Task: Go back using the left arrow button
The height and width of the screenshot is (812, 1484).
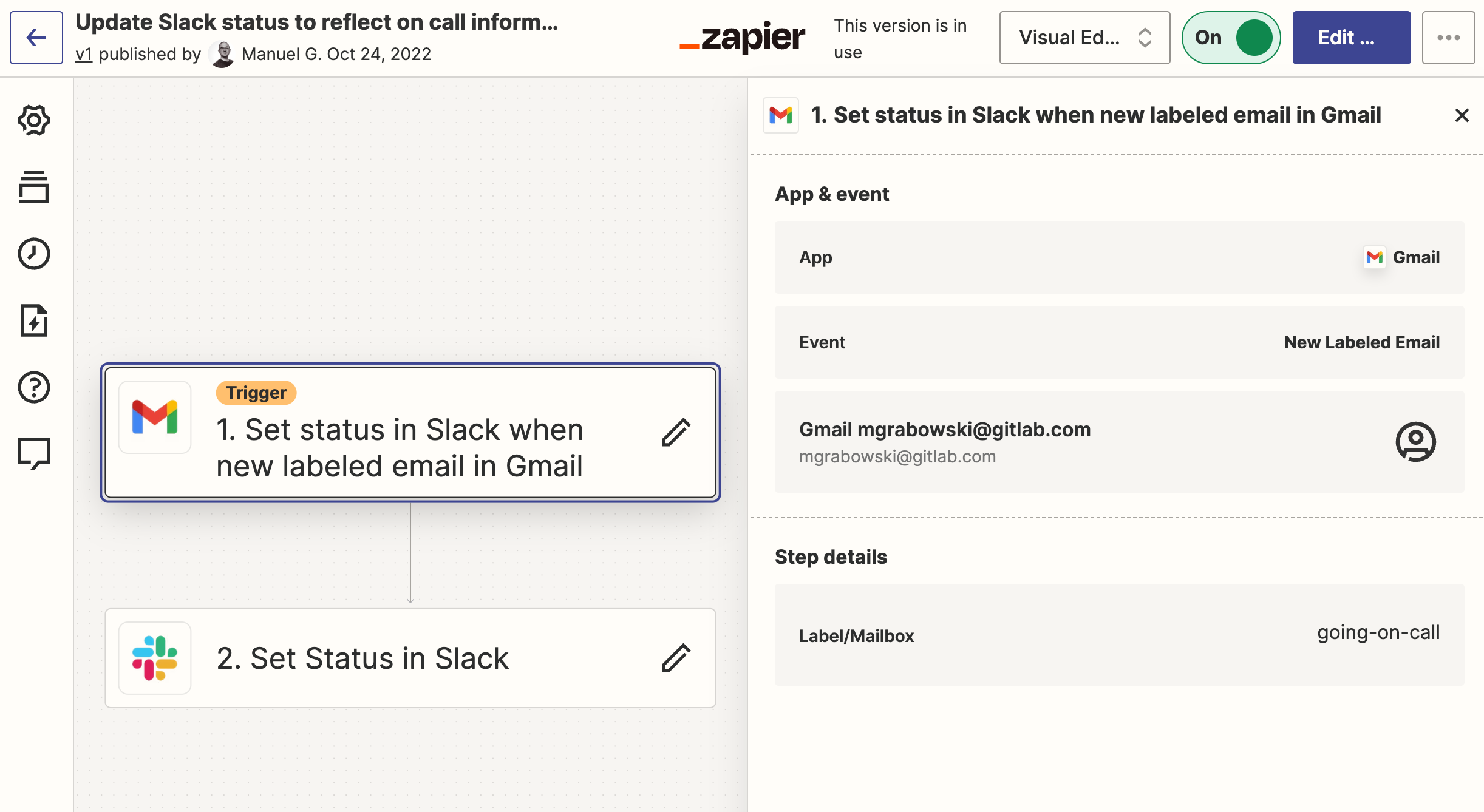Action: coord(36,38)
